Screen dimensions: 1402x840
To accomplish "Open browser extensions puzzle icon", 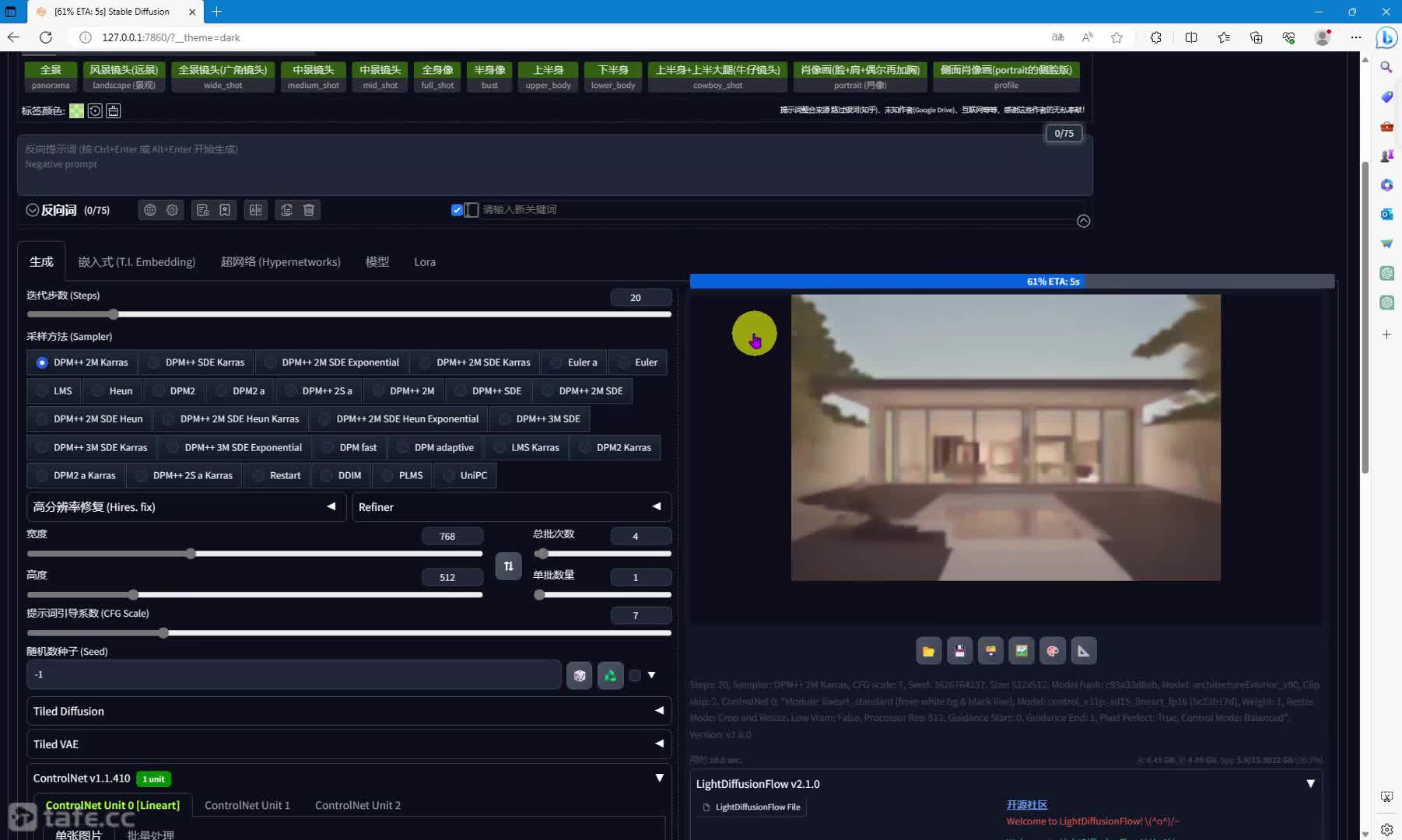I will [x=1155, y=37].
